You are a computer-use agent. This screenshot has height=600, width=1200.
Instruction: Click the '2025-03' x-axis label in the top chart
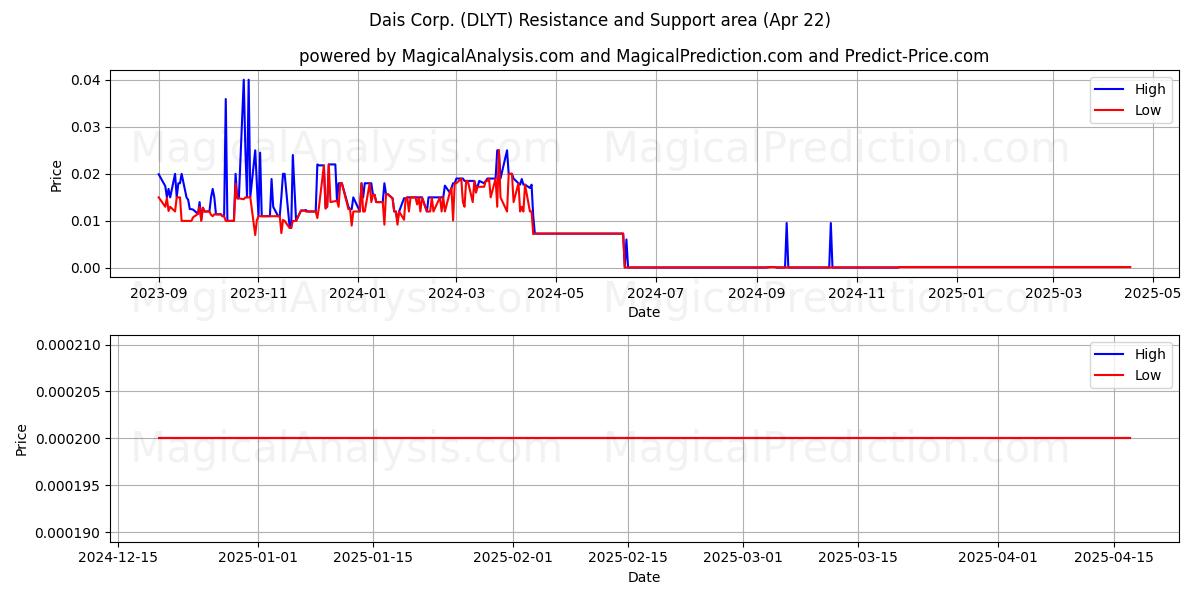[x=1053, y=293]
